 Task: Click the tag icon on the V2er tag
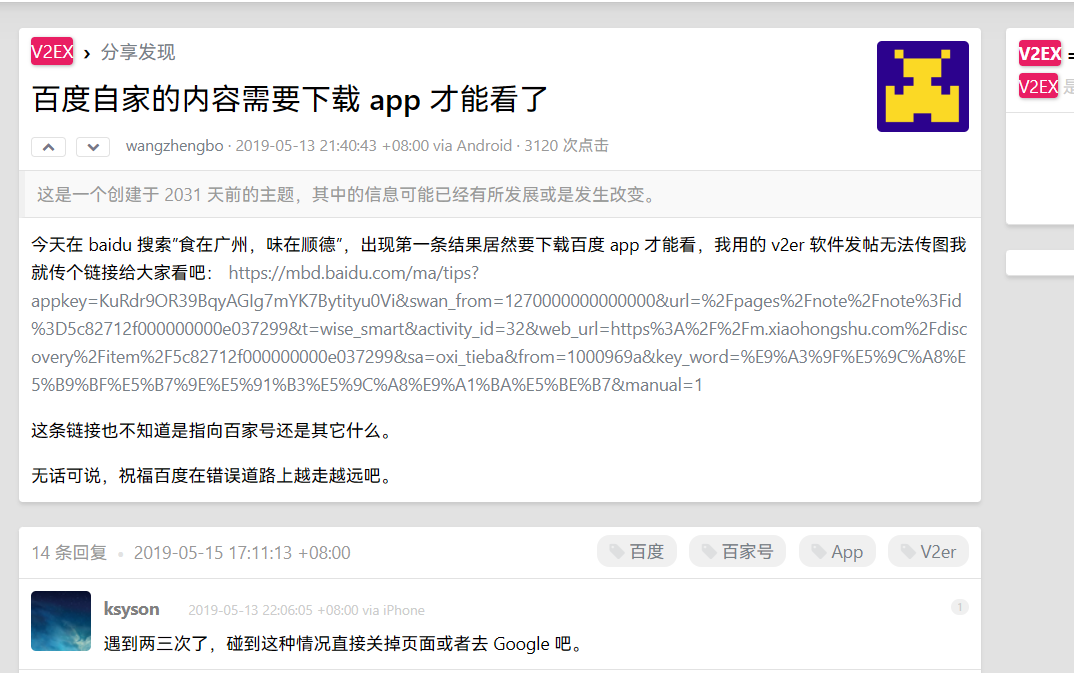click(x=906, y=551)
